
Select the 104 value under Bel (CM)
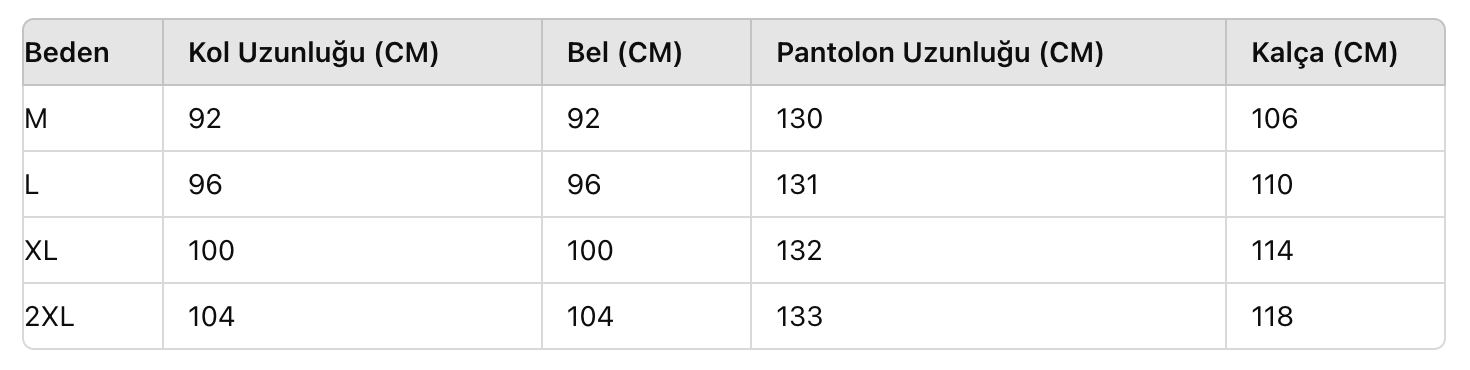pos(589,316)
